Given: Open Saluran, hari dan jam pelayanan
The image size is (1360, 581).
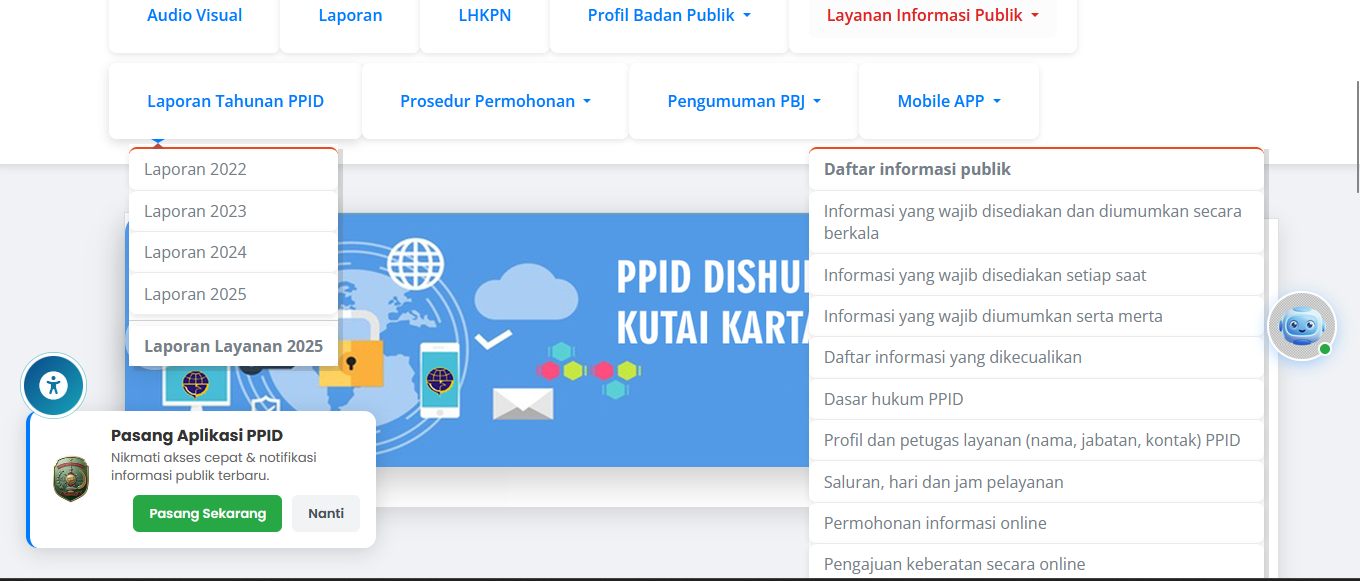Looking at the screenshot, I should coord(1036,482).
